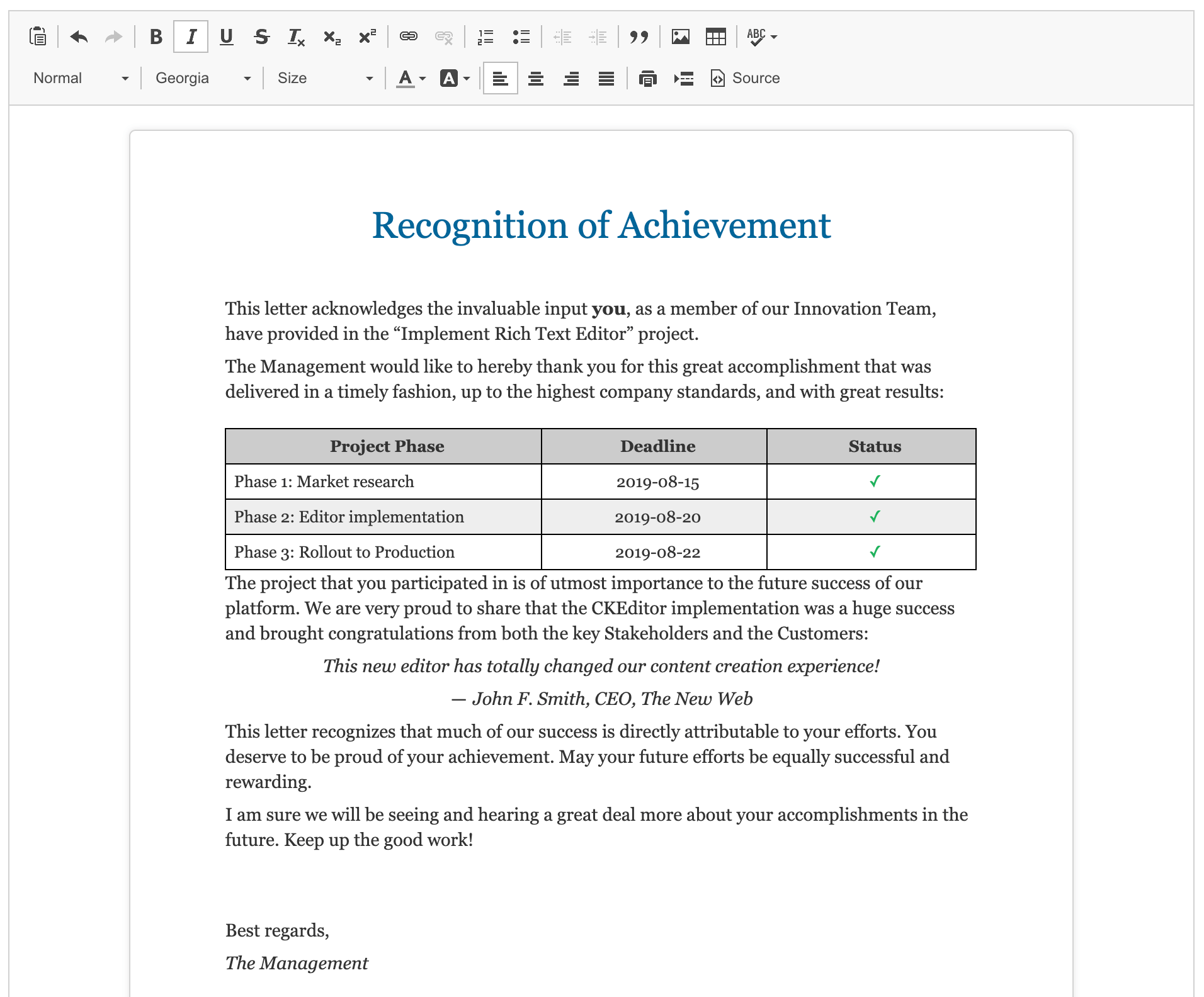The image size is (1204, 997).
Task: Click the Print icon
Action: click(x=647, y=79)
